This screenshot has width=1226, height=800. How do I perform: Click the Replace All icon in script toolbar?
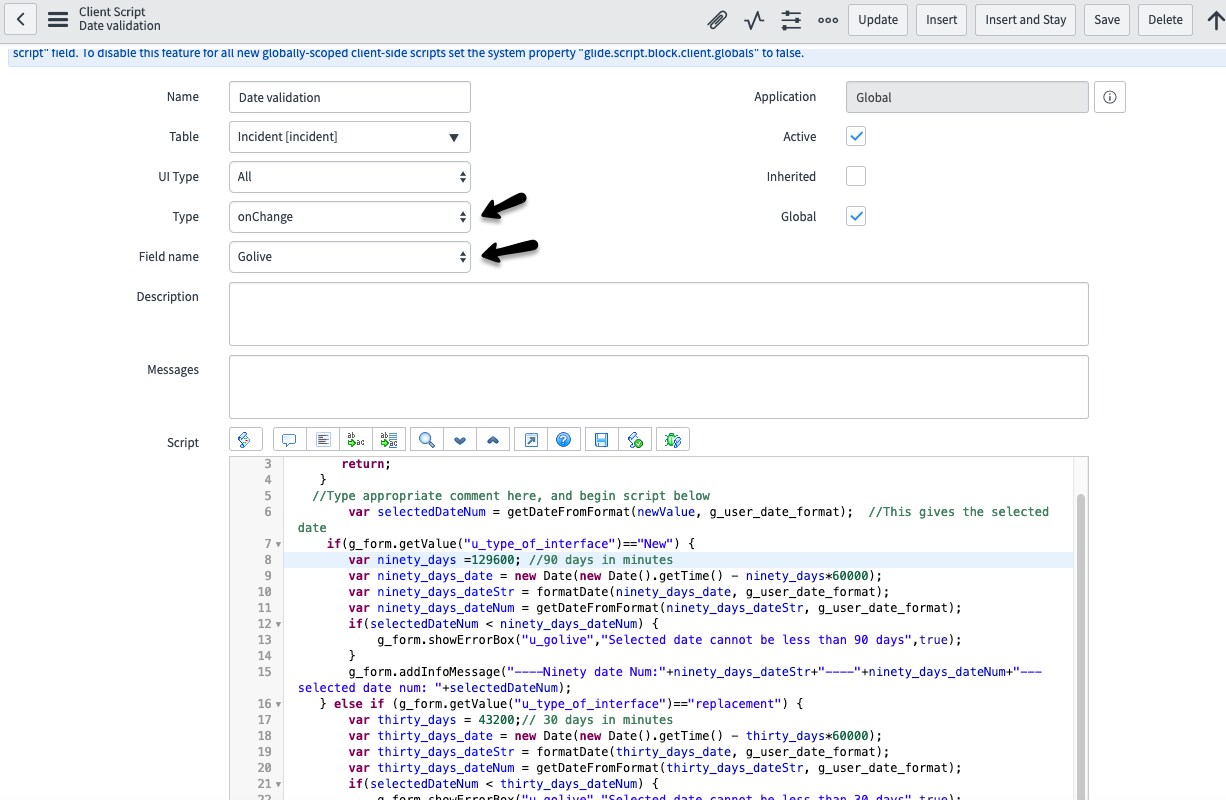(x=387, y=440)
